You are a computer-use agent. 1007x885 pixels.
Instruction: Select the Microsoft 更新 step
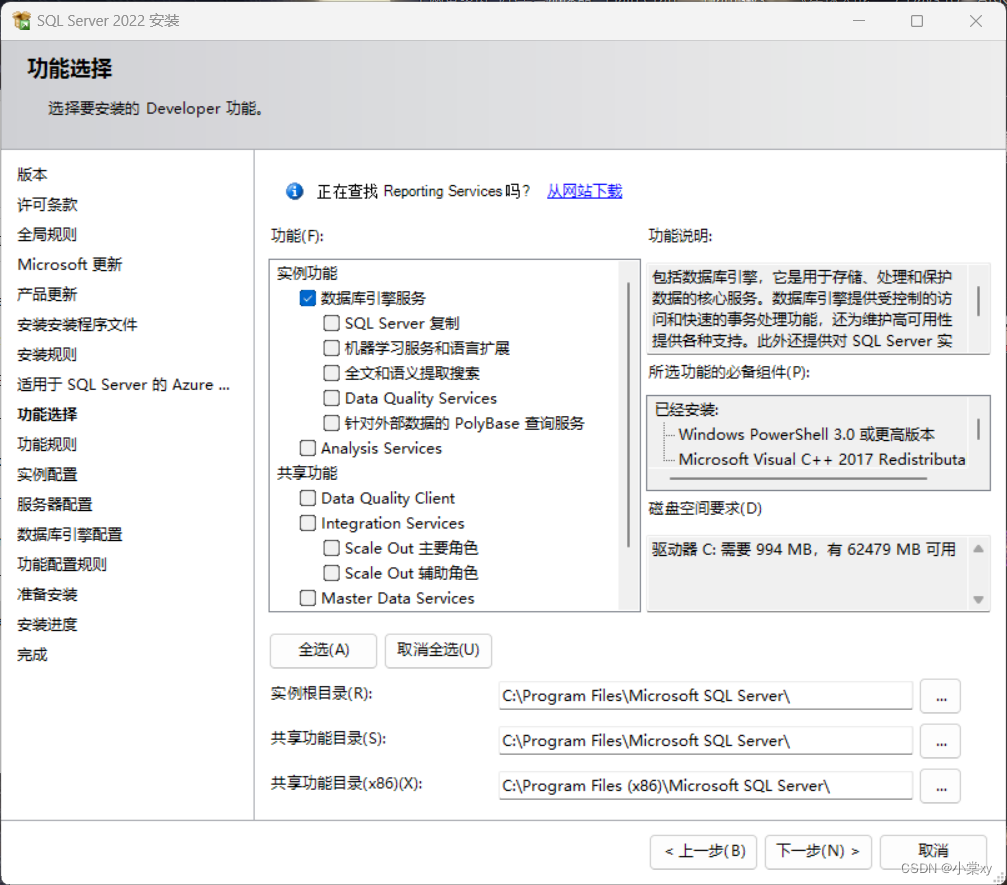click(x=70, y=265)
